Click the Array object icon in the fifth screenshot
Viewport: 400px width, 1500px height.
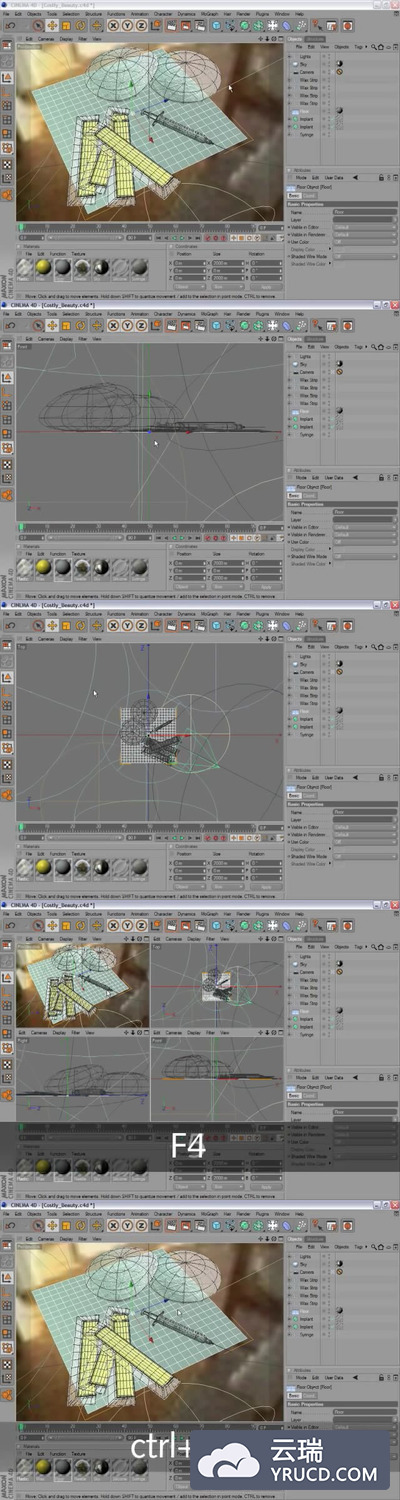coord(259,1225)
